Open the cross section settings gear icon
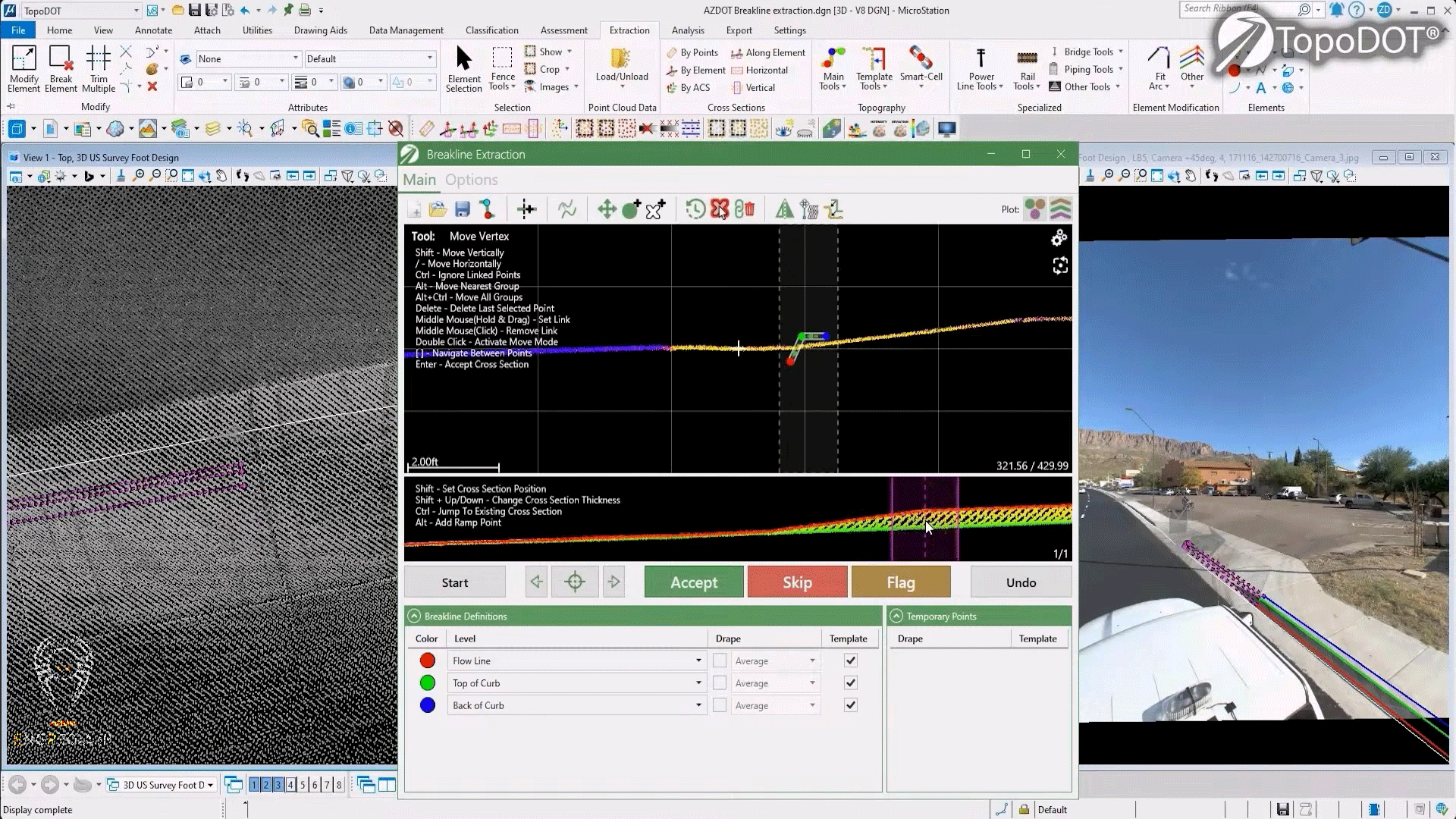Viewport: 1456px width, 819px height. 1059,238
